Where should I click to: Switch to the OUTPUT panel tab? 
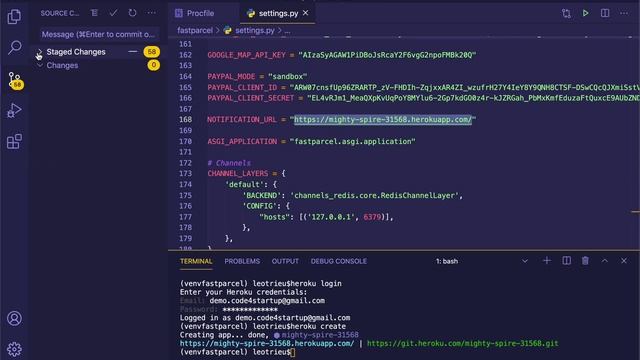click(x=285, y=261)
